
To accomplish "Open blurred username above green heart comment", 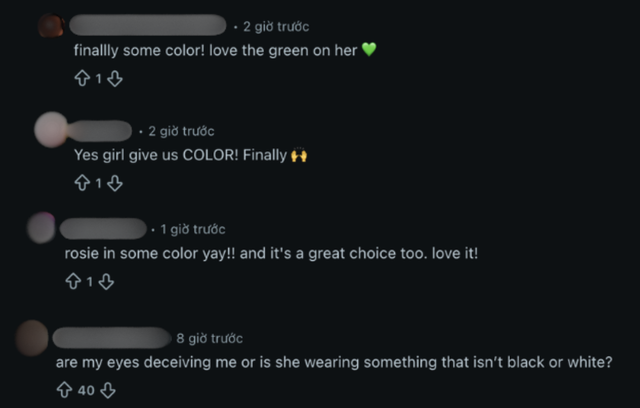I will tap(148, 25).
